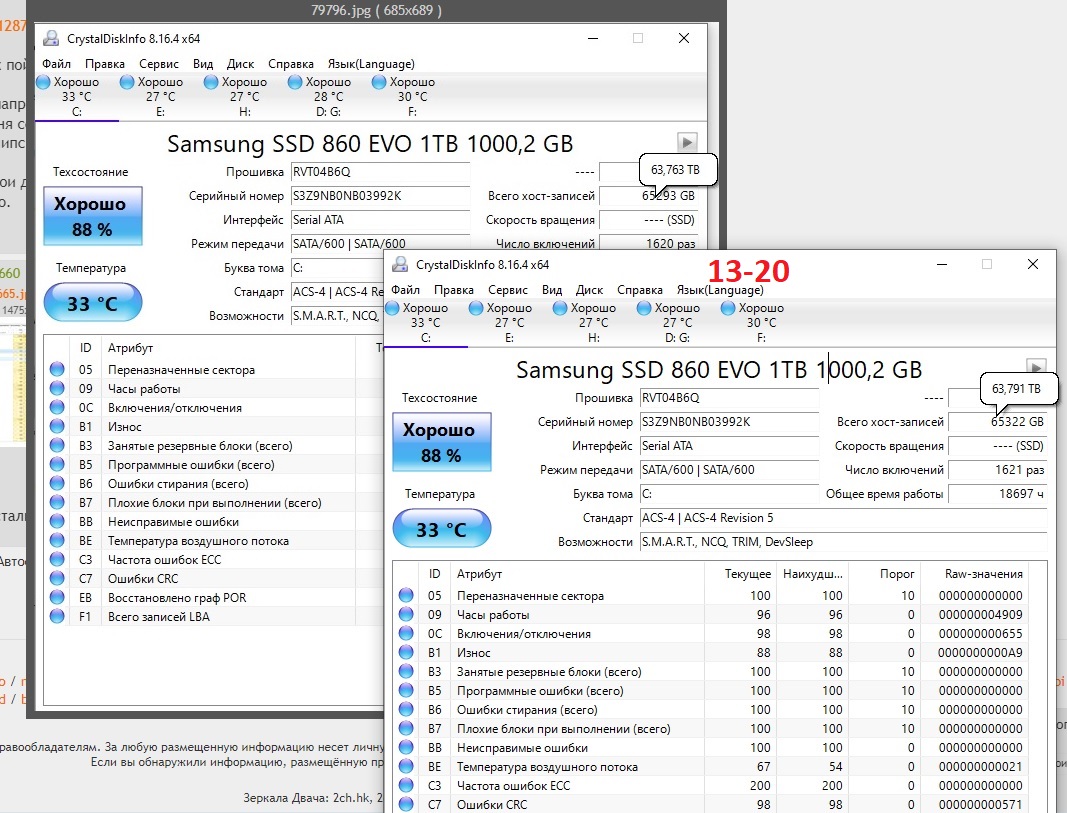
Task: Select drive C: status orb in front window
Action: click(392, 308)
